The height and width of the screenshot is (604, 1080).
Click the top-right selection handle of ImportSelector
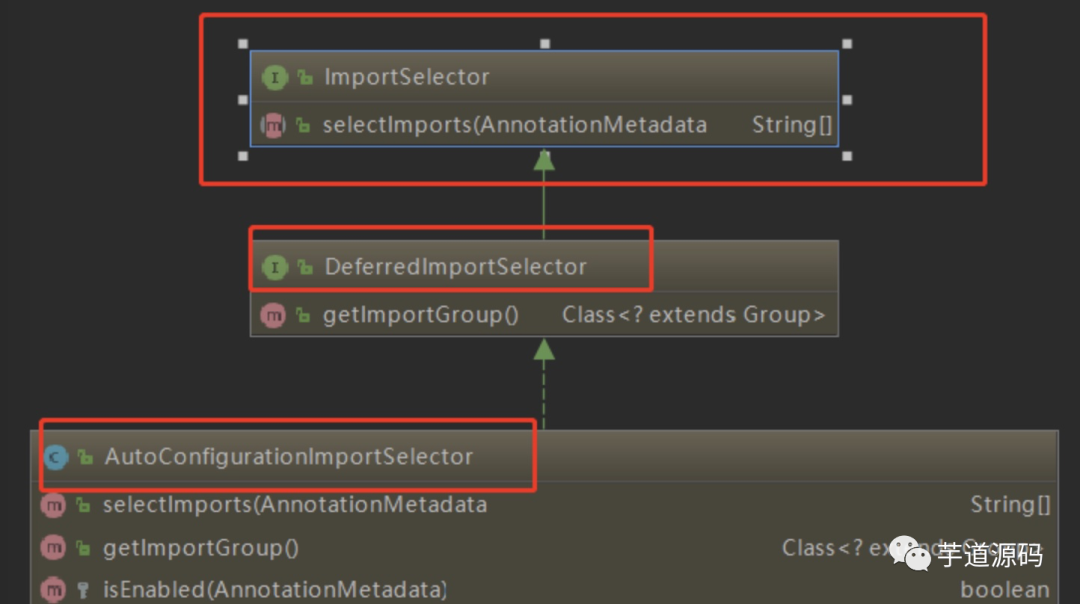point(847,44)
